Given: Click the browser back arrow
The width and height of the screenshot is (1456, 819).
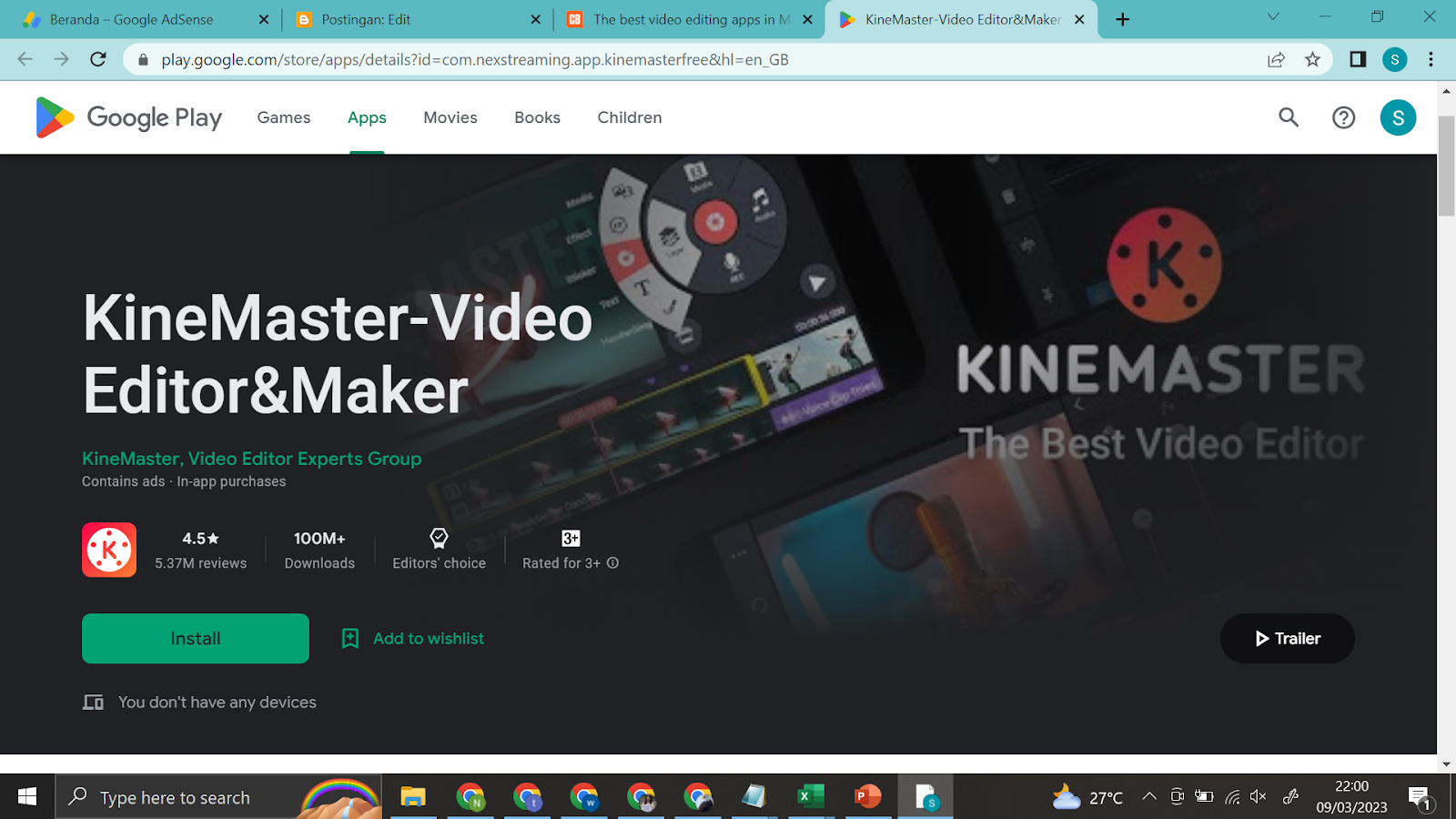Looking at the screenshot, I should click(x=25, y=59).
